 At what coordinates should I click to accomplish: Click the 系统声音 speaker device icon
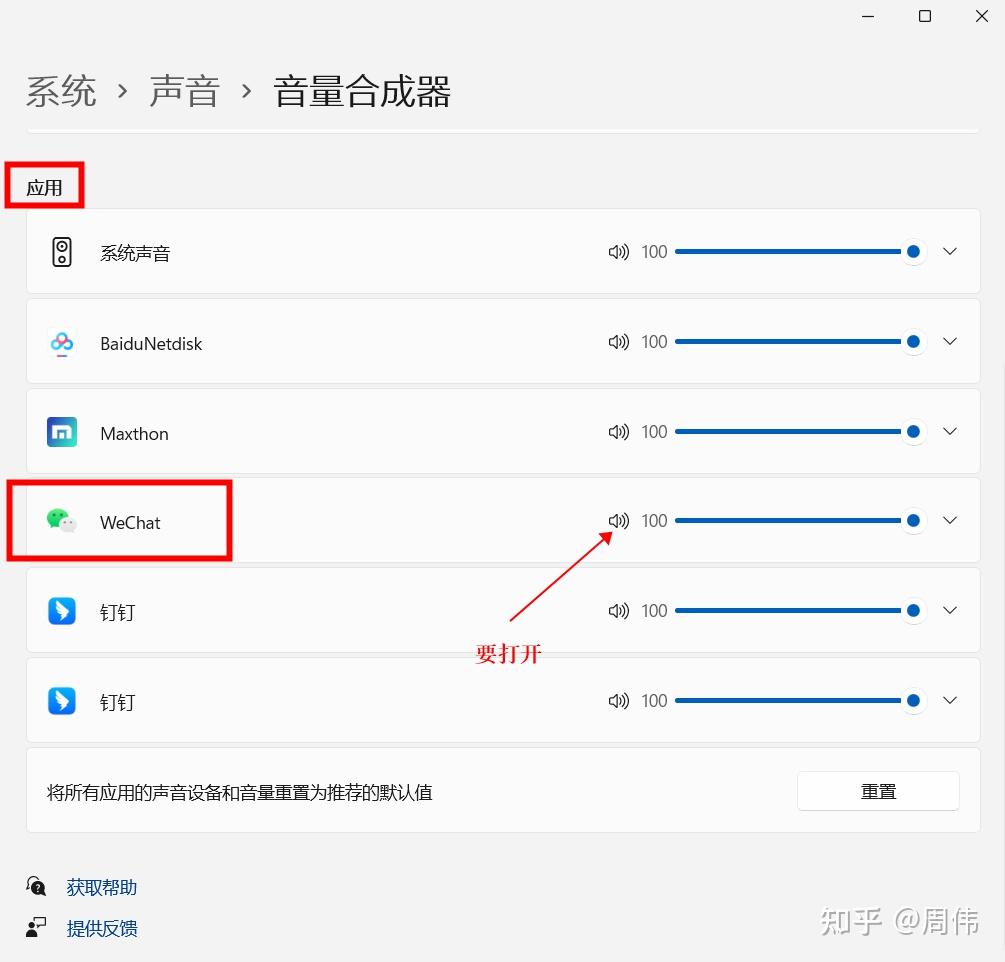[62, 252]
